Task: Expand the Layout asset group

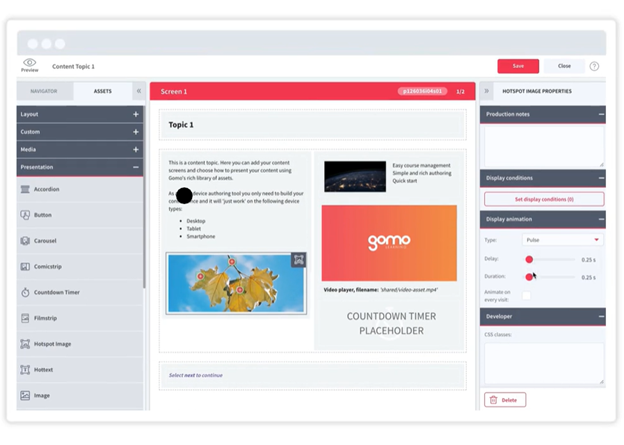Action: [136, 115]
